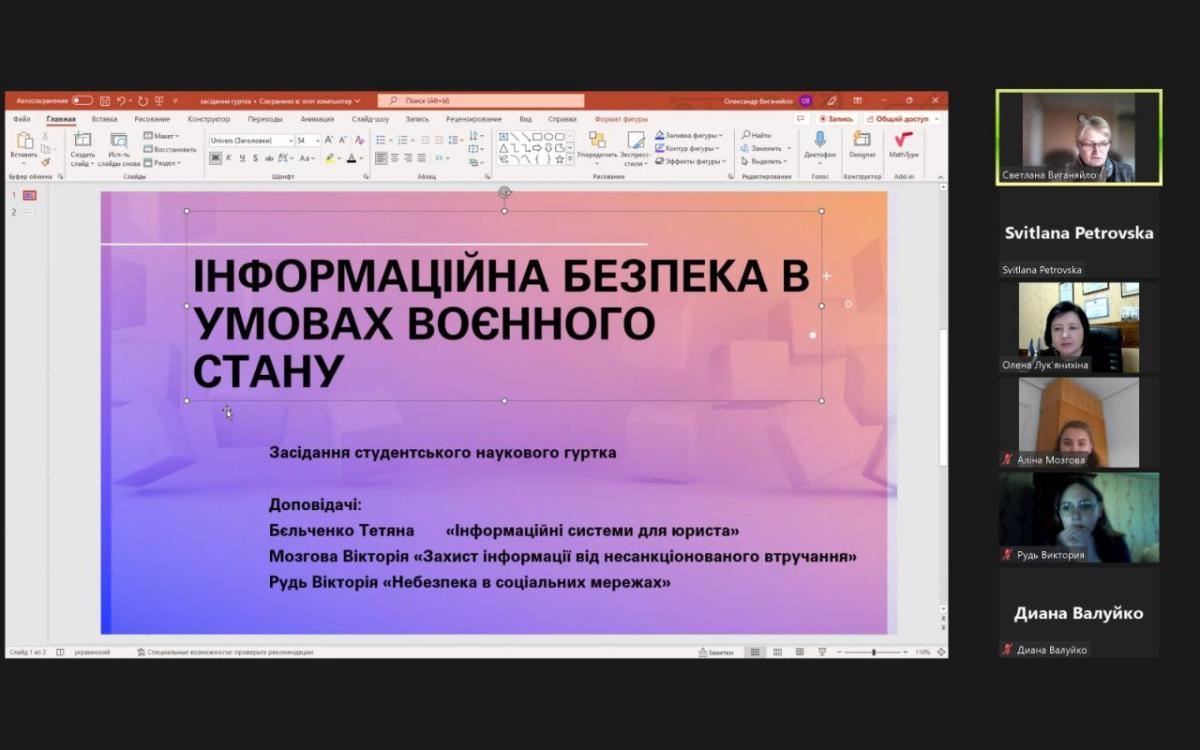
Task: Expand Shape Effects (Эффекты фигуры) dropdown
Action: (690, 161)
